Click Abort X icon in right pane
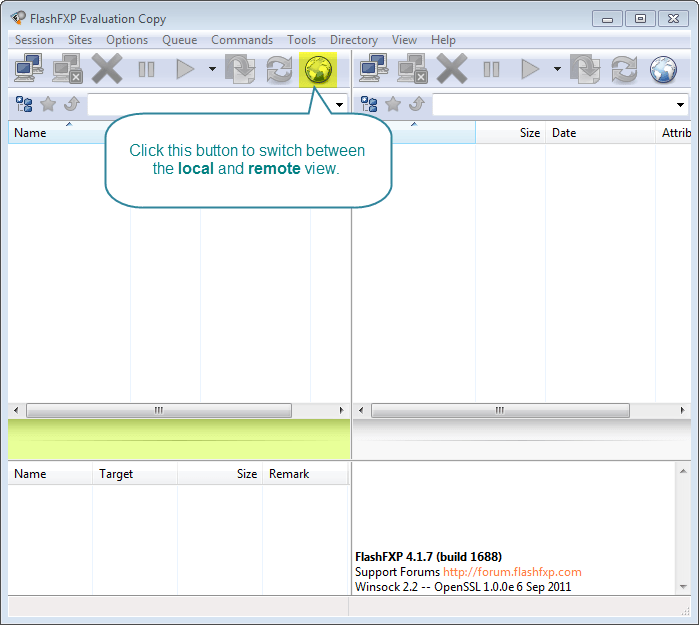Screen dimensions: 699x625 (x=452, y=69)
